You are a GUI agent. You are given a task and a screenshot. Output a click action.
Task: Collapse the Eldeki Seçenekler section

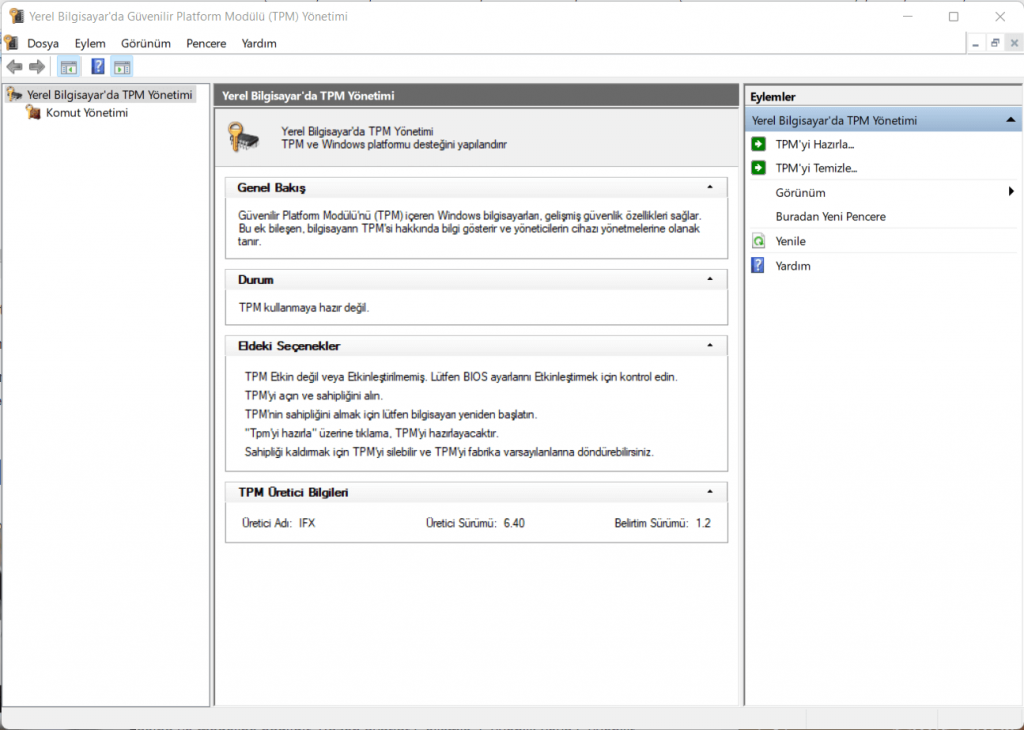click(709, 346)
